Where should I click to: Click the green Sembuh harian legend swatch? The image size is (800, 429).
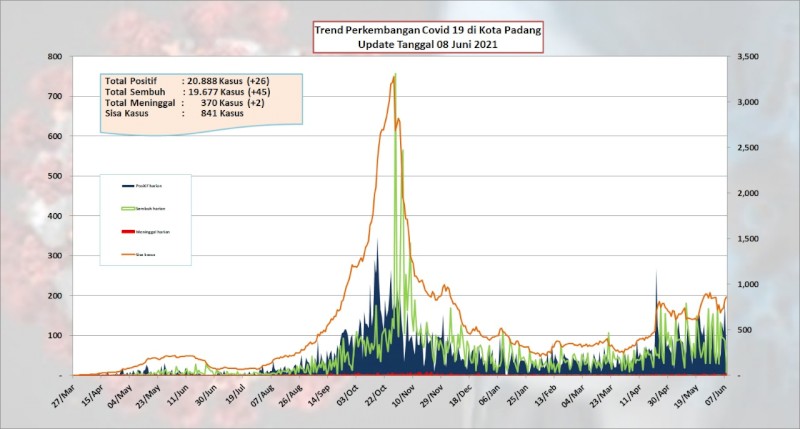click(128, 209)
